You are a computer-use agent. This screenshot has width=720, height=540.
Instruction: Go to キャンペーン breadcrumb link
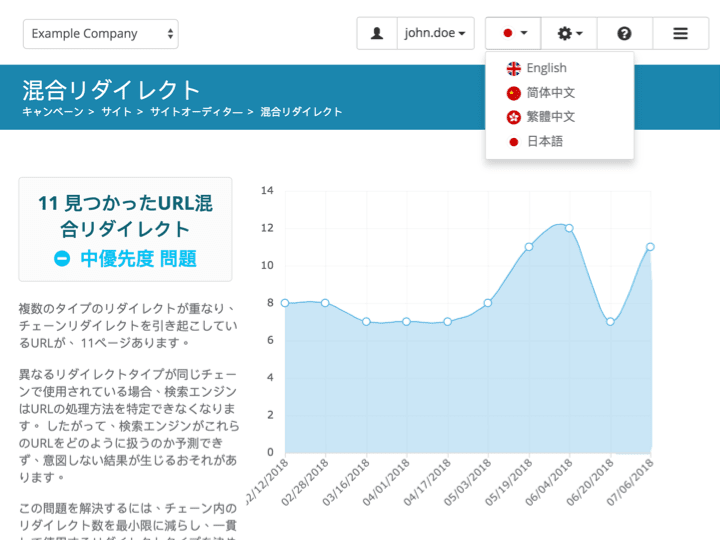(53, 112)
